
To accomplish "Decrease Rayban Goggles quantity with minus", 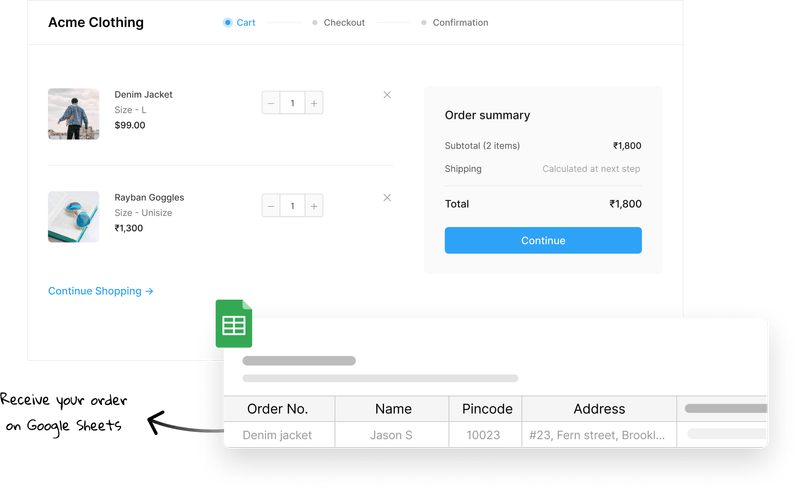I will [x=271, y=206].
